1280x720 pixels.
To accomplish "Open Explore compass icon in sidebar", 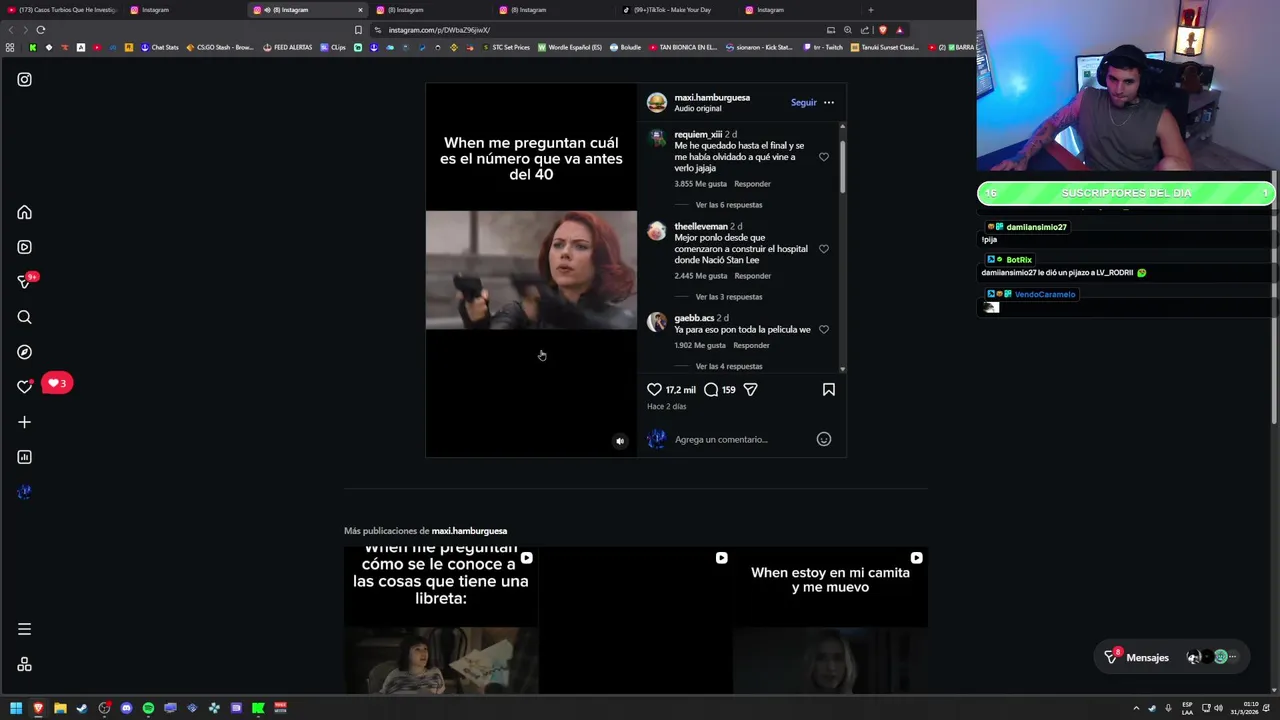I will click(24, 352).
